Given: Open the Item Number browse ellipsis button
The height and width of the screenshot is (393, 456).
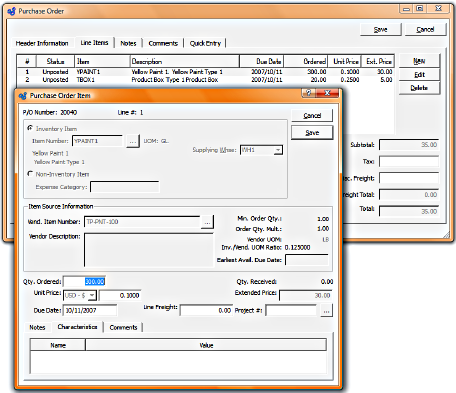Looking at the screenshot, I should click(133, 141).
